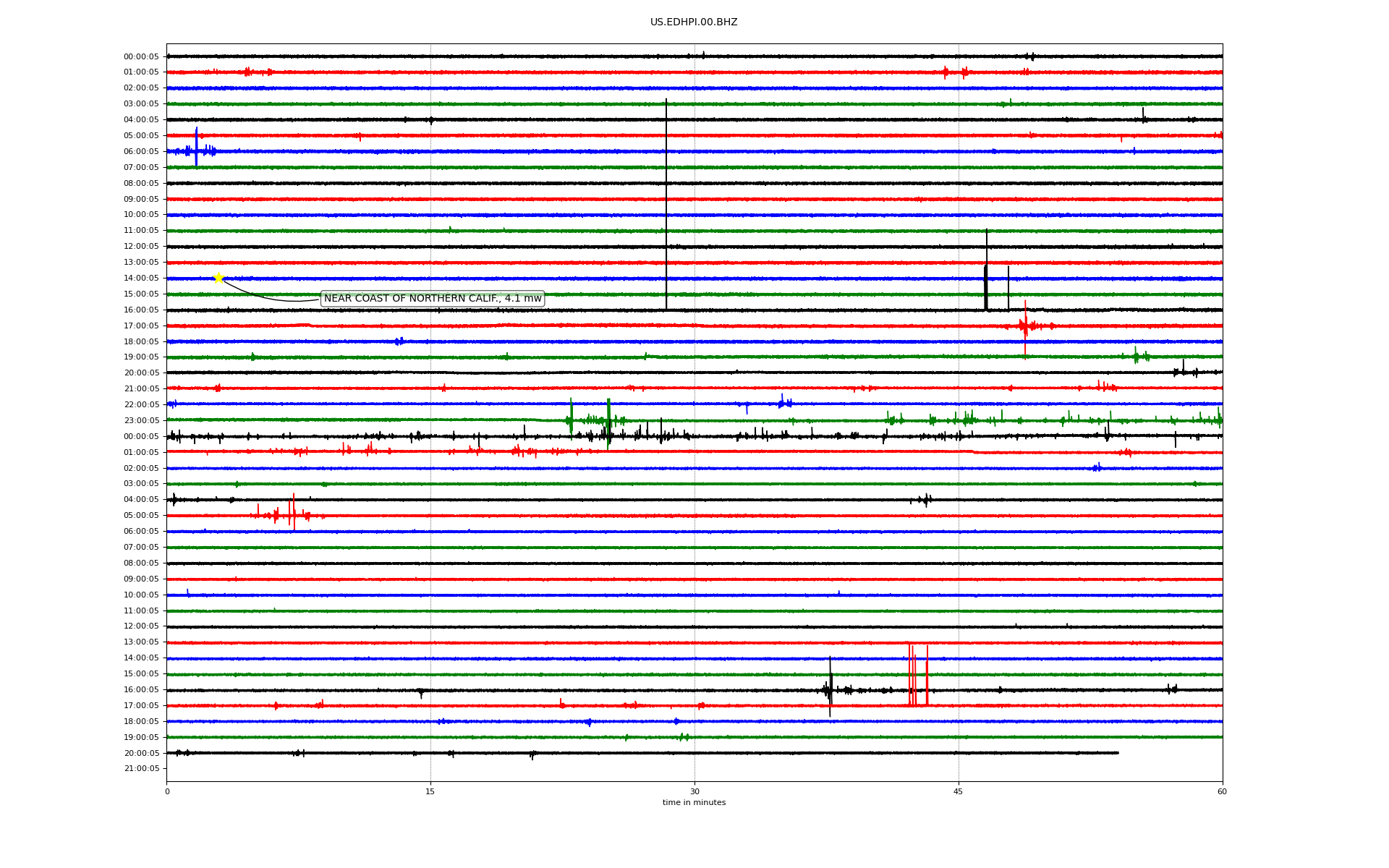Click the 0 tick on x-axis
The image size is (1389, 868).
tap(167, 791)
